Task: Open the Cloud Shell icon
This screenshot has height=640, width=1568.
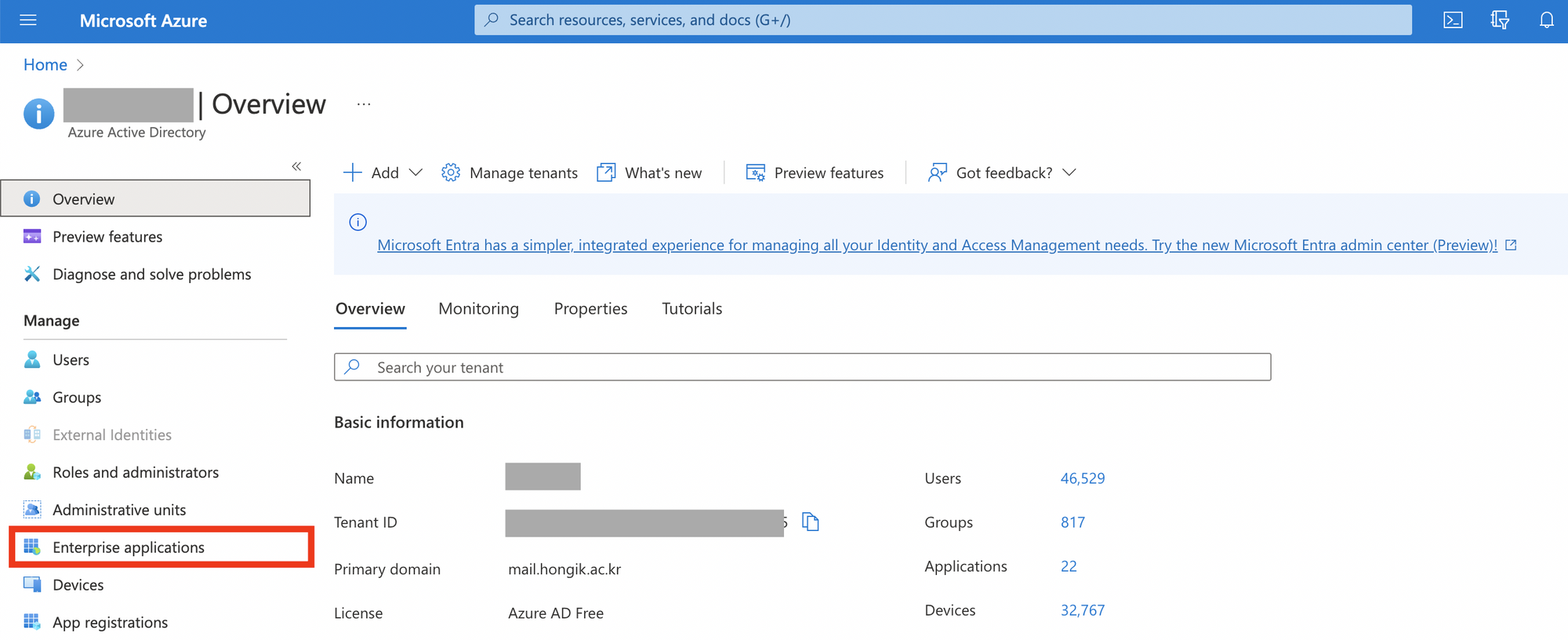Action: tap(1453, 20)
